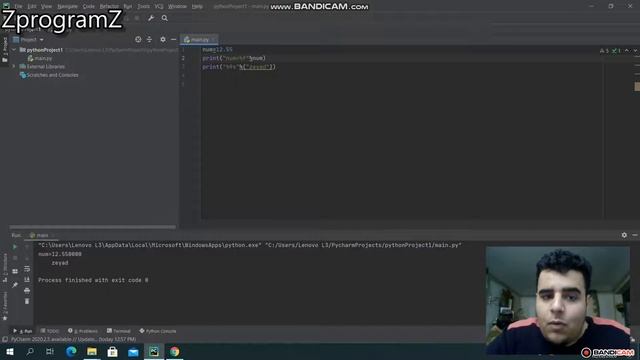The width and height of the screenshot is (640, 360).
Task: Open the Project view dropdown
Action: point(29,40)
